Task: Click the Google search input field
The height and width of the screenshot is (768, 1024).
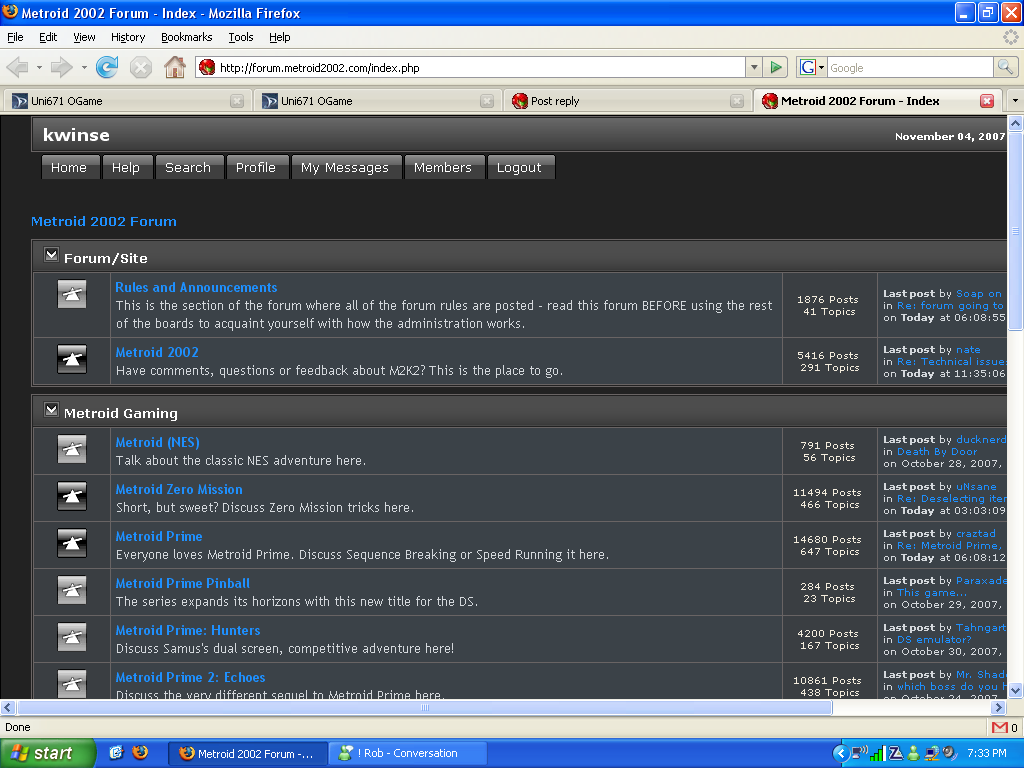Action: [x=908, y=67]
